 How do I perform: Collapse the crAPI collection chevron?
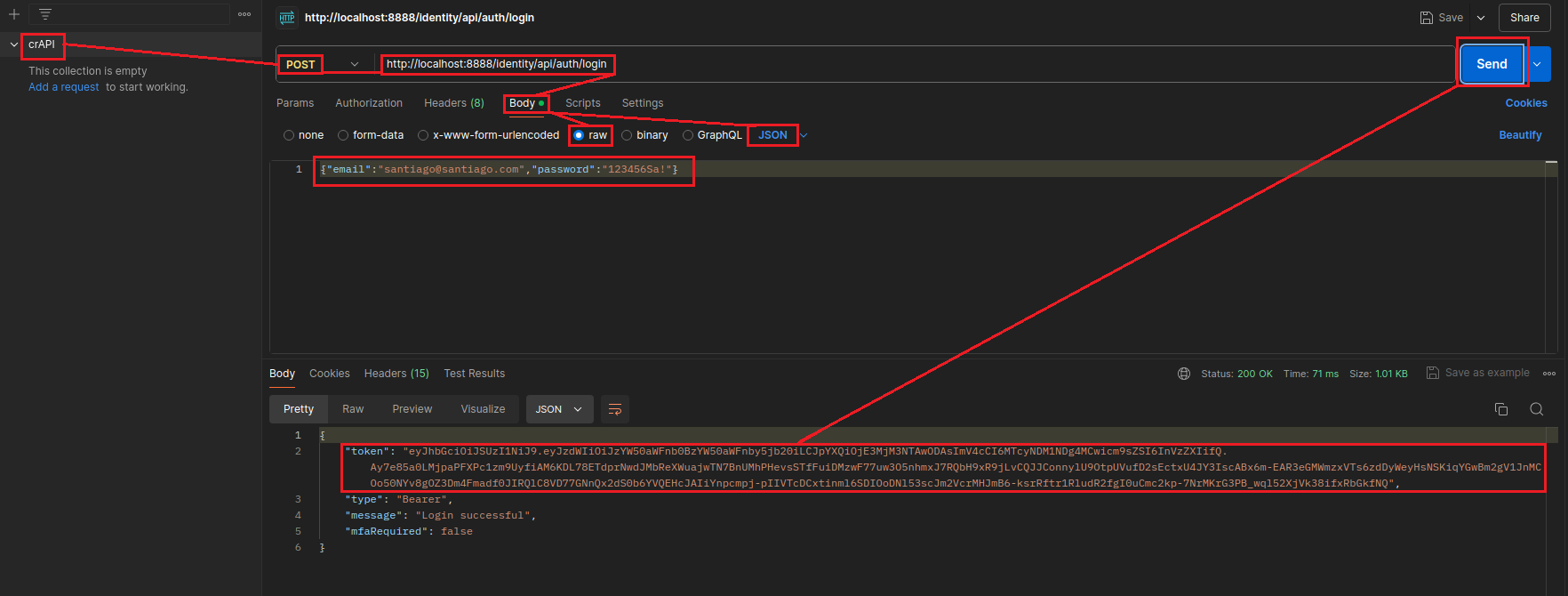pos(14,44)
